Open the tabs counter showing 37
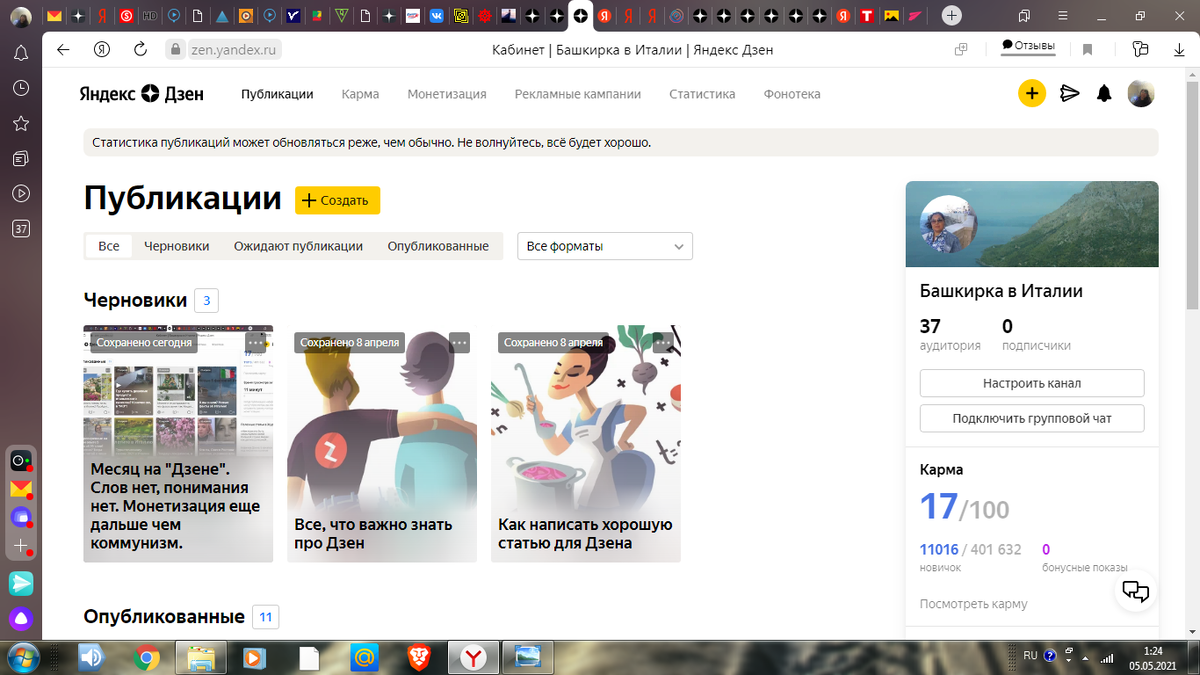This screenshot has width=1200, height=675. tap(21, 228)
